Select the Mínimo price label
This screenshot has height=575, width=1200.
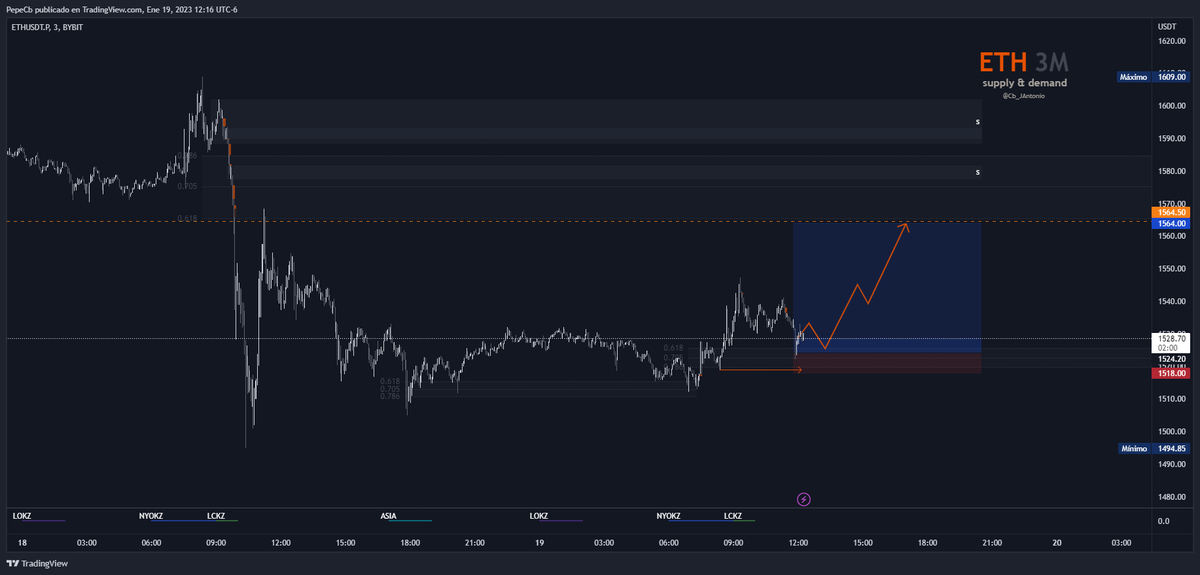(x=1133, y=449)
